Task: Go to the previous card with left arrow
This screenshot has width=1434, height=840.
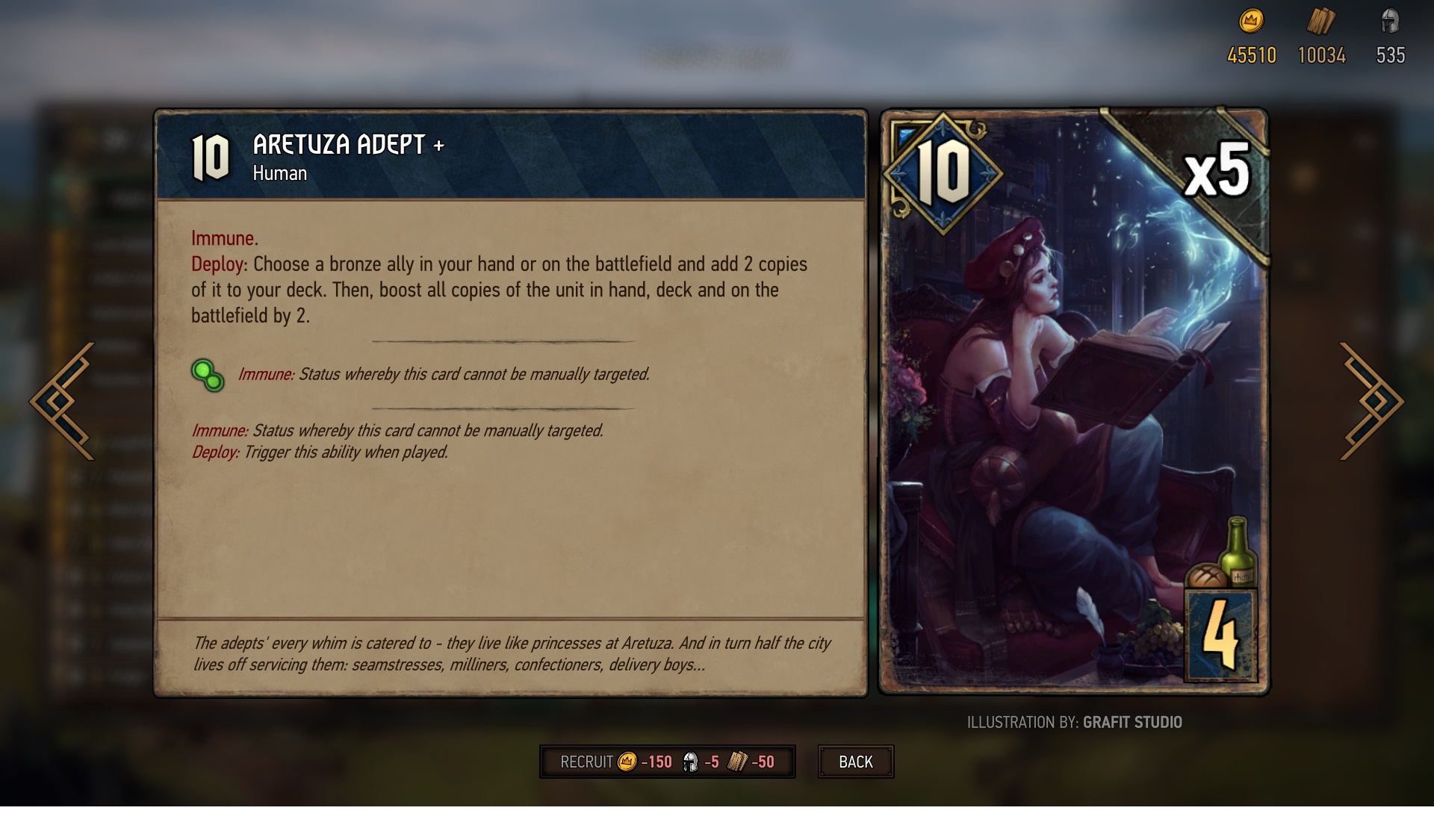Action: [63, 401]
